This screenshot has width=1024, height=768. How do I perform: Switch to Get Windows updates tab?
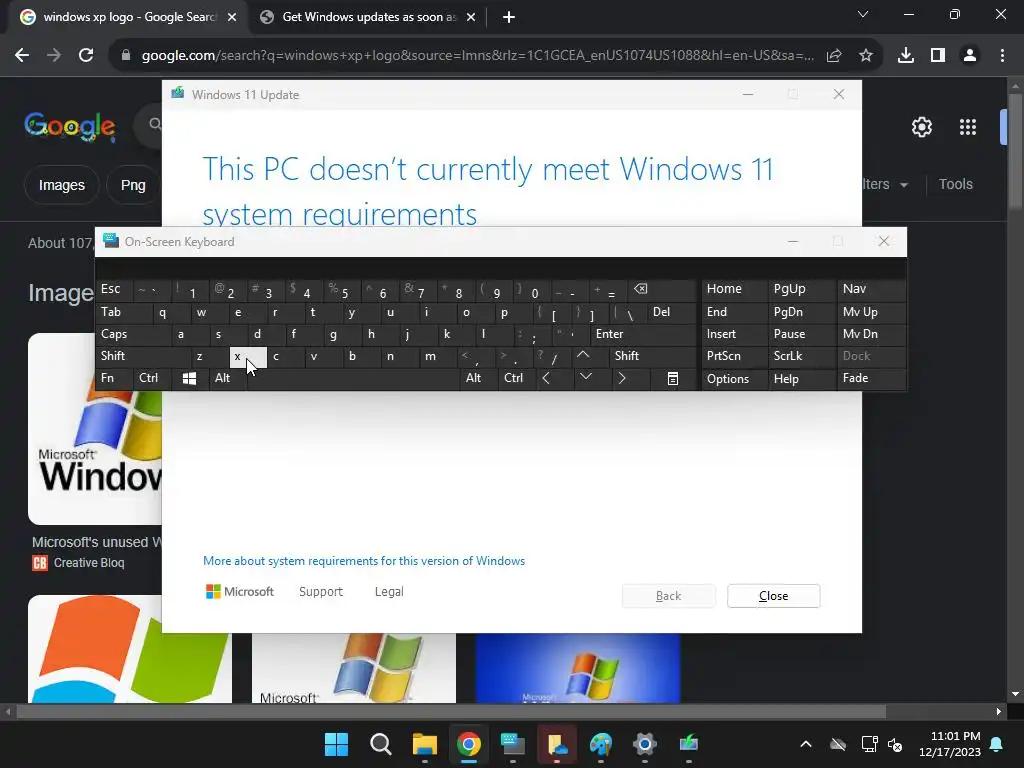368,17
